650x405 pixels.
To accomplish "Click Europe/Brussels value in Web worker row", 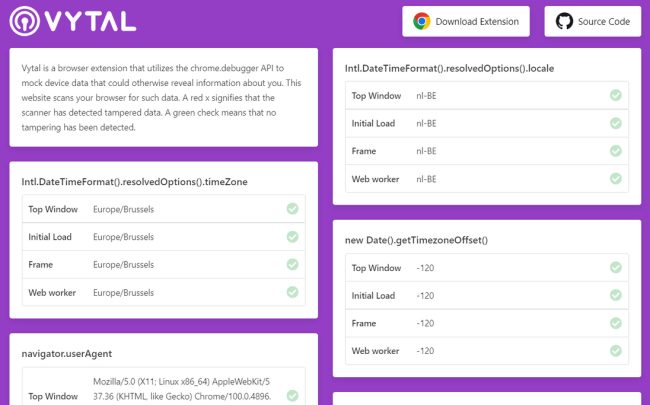I will pyautogui.click(x=124, y=293).
